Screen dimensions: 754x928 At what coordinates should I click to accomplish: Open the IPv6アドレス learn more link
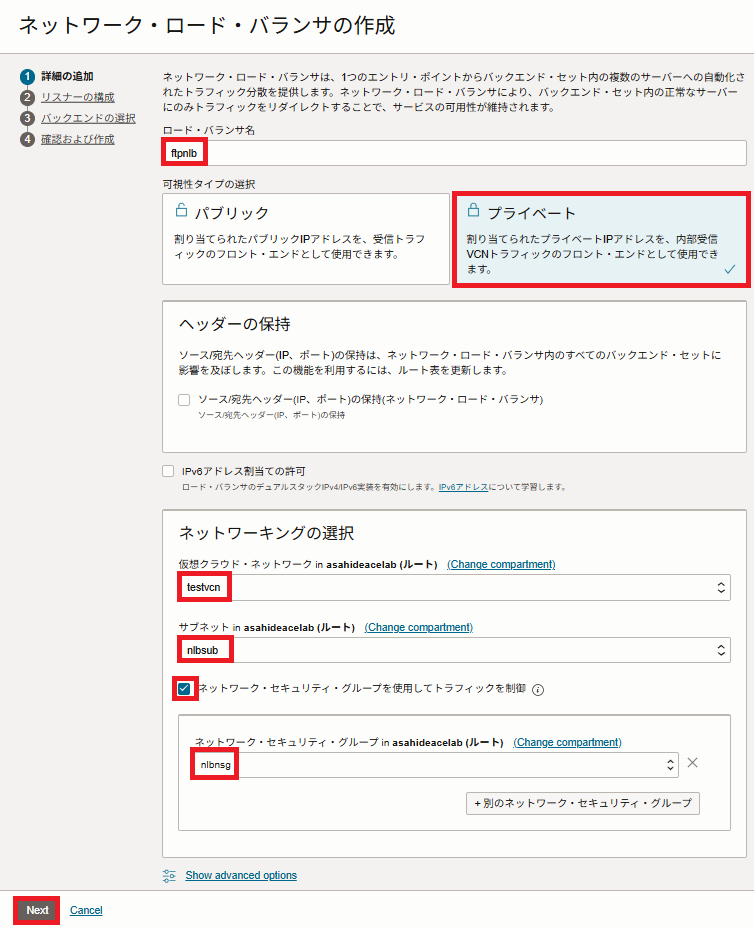point(463,487)
